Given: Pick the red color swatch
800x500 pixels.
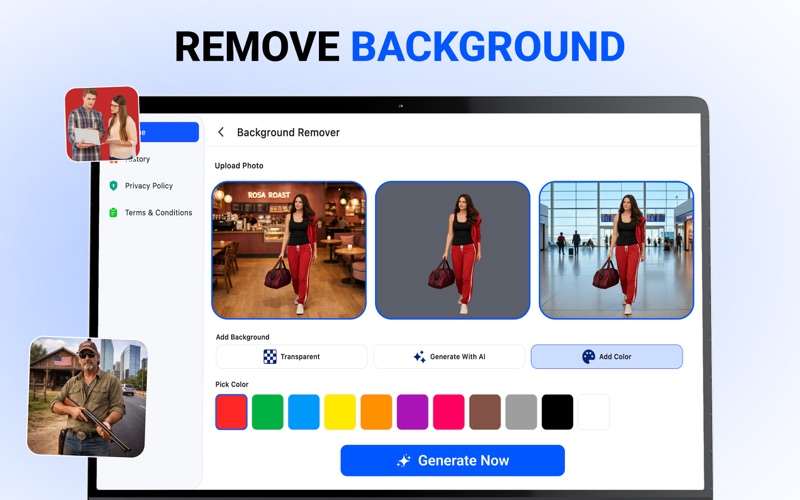Looking at the screenshot, I should [x=231, y=412].
